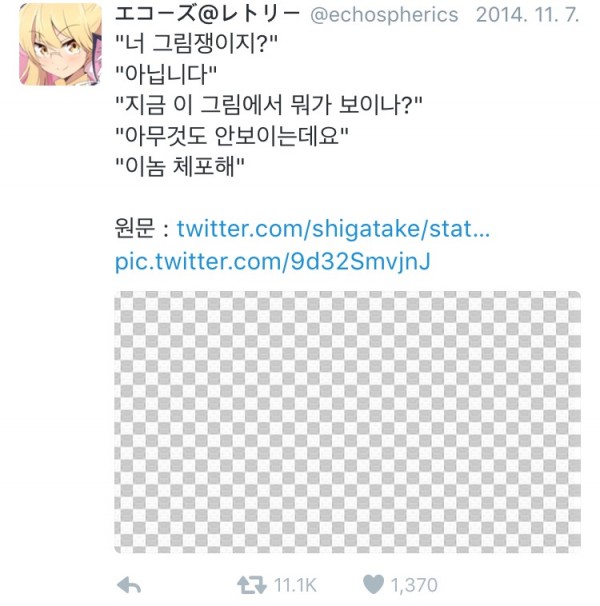
Task: Click the 11.1K retweet count
Action: pyautogui.click(x=295, y=585)
